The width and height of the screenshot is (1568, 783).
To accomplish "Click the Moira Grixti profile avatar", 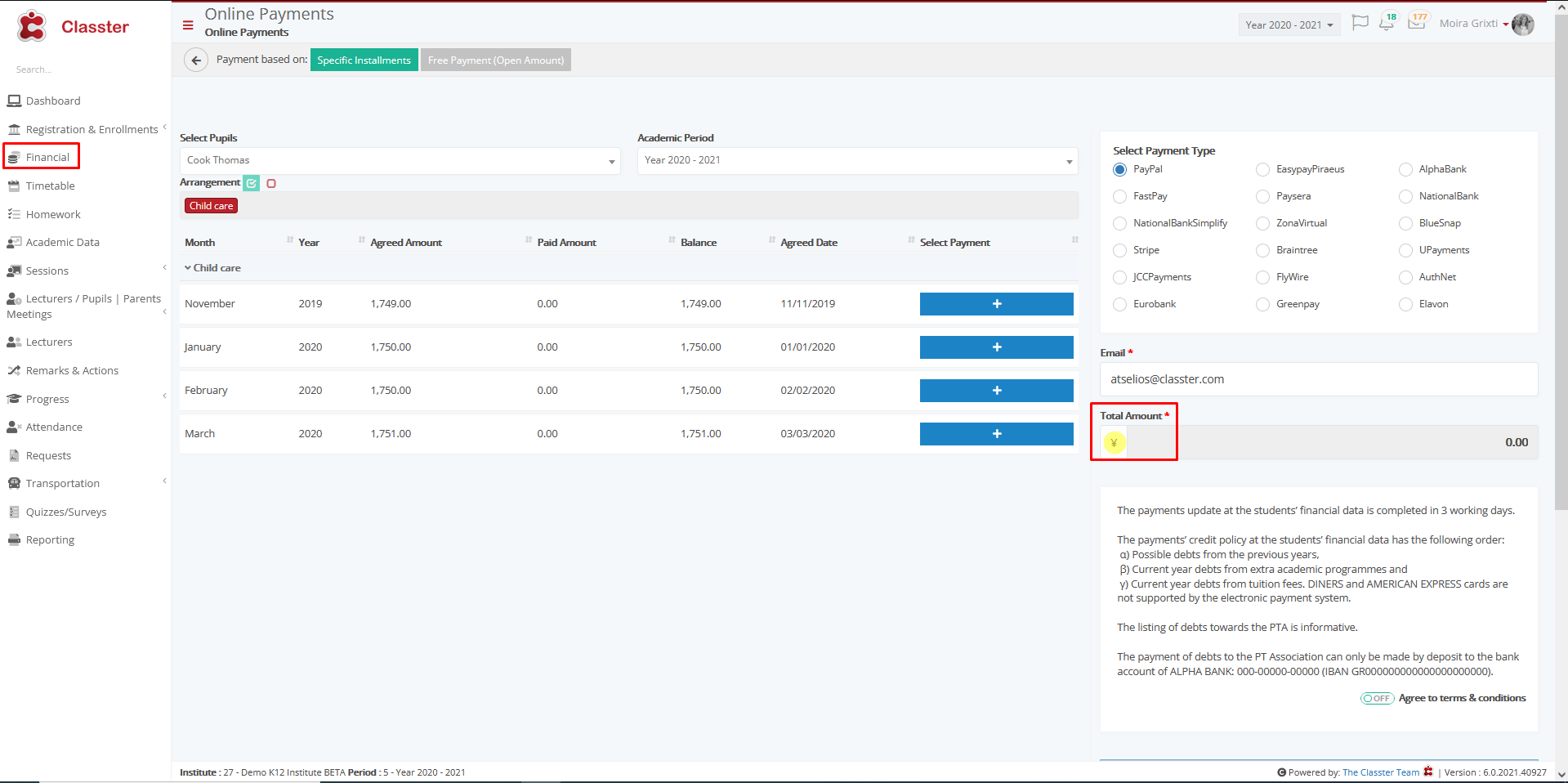I will coord(1523,25).
